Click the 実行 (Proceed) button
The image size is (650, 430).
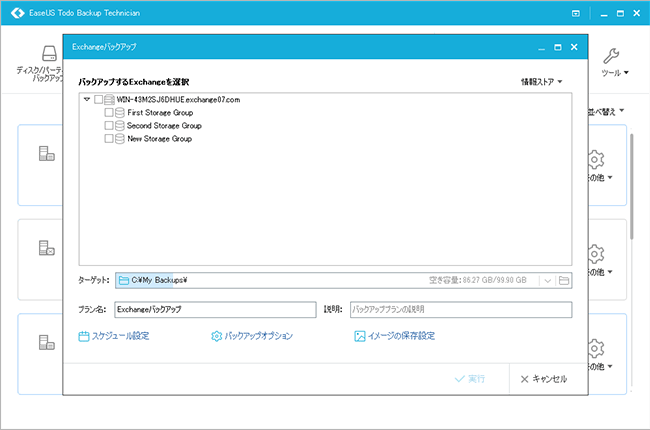tap(470, 379)
